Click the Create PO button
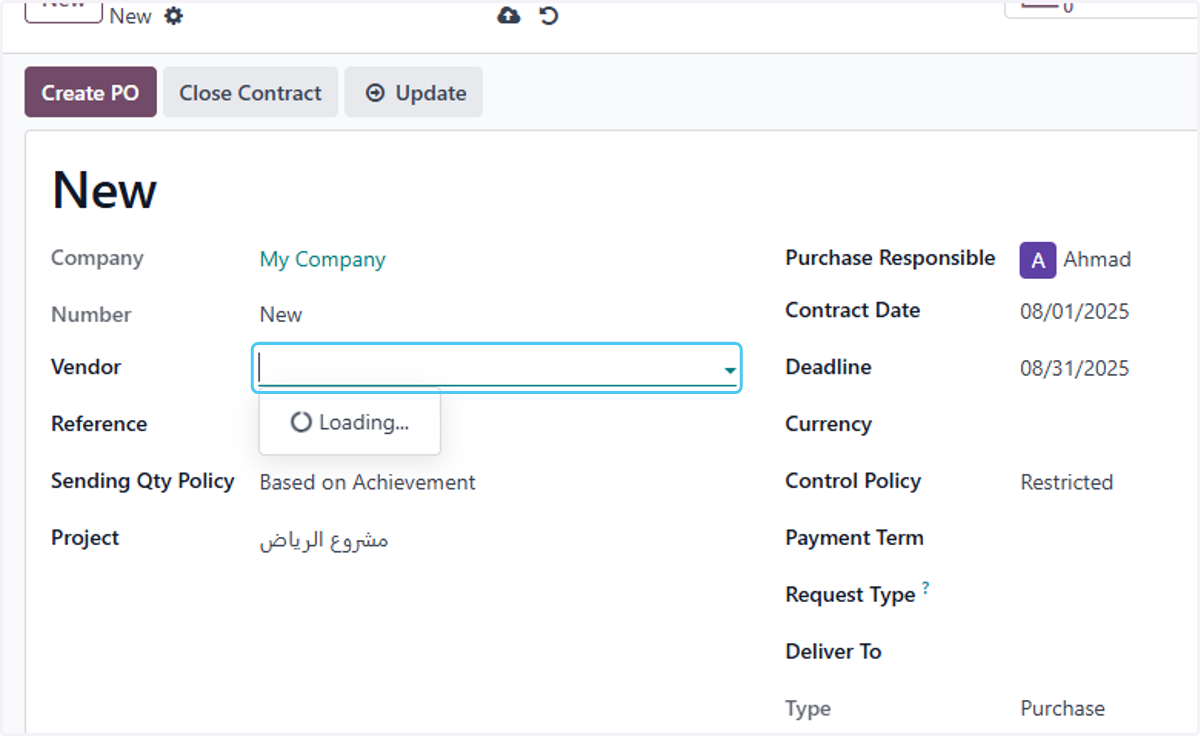 (90, 92)
